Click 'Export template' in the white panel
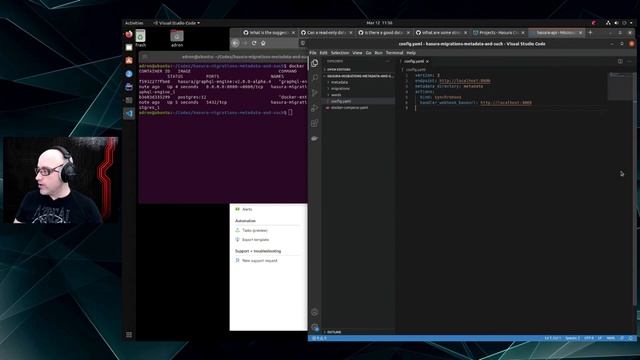The height and width of the screenshot is (360, 640). [256, 240]
